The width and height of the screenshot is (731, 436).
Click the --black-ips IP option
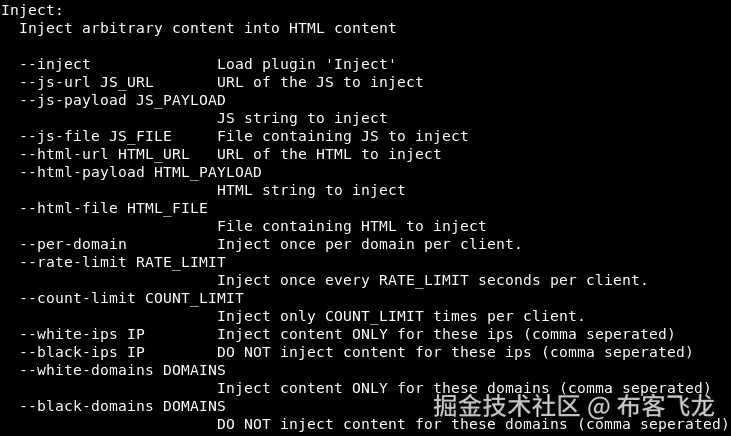click(82, 352)
